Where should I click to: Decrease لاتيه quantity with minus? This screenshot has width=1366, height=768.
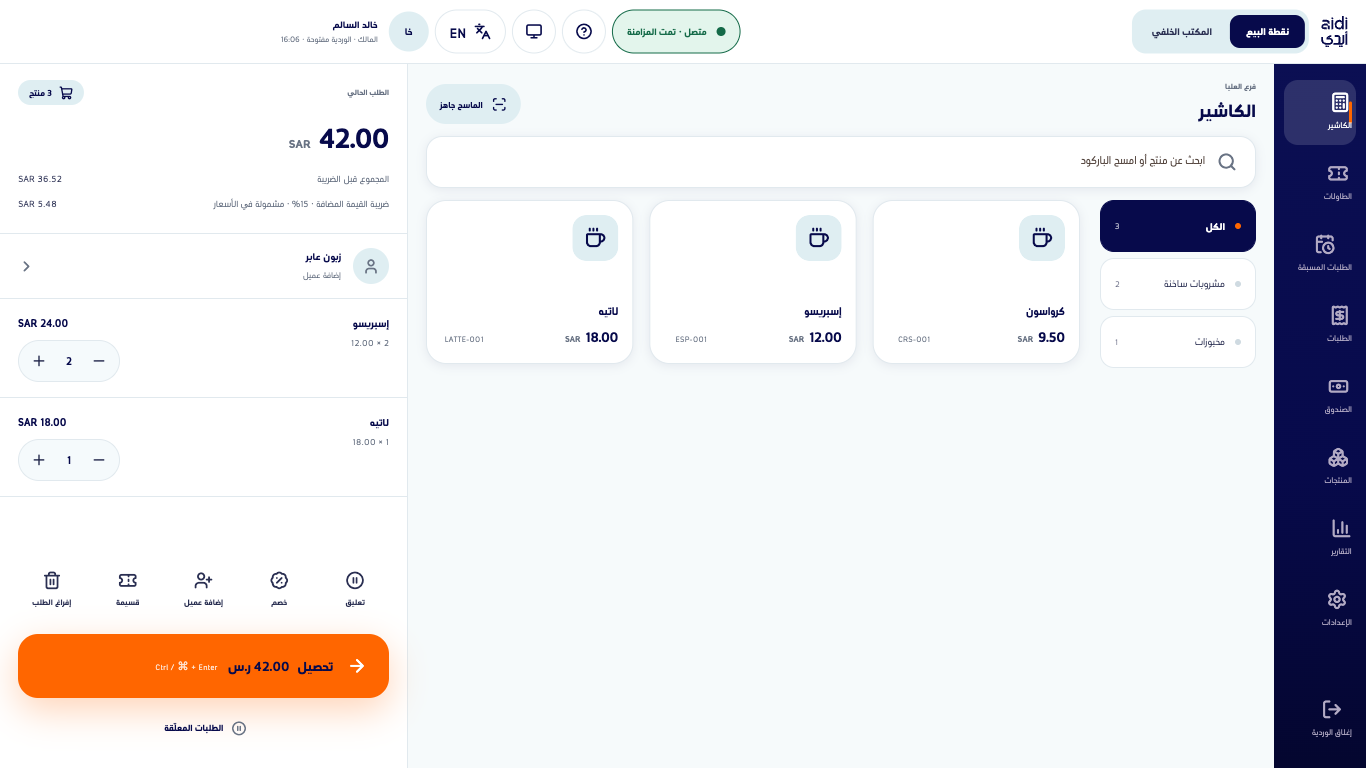click(99, 460)
